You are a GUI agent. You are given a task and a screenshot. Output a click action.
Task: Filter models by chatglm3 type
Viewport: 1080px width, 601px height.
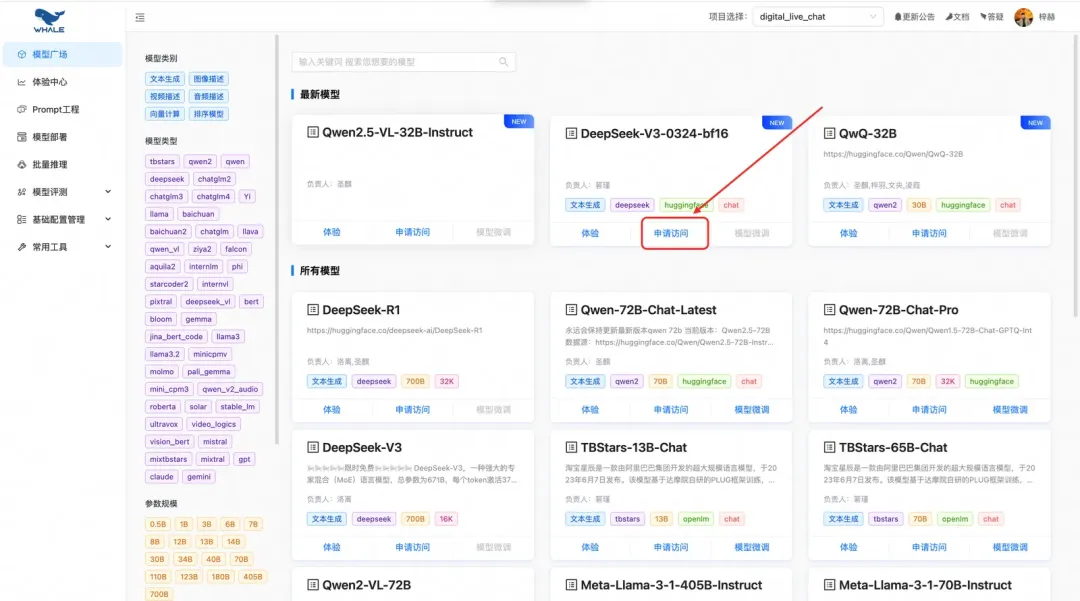167,197
